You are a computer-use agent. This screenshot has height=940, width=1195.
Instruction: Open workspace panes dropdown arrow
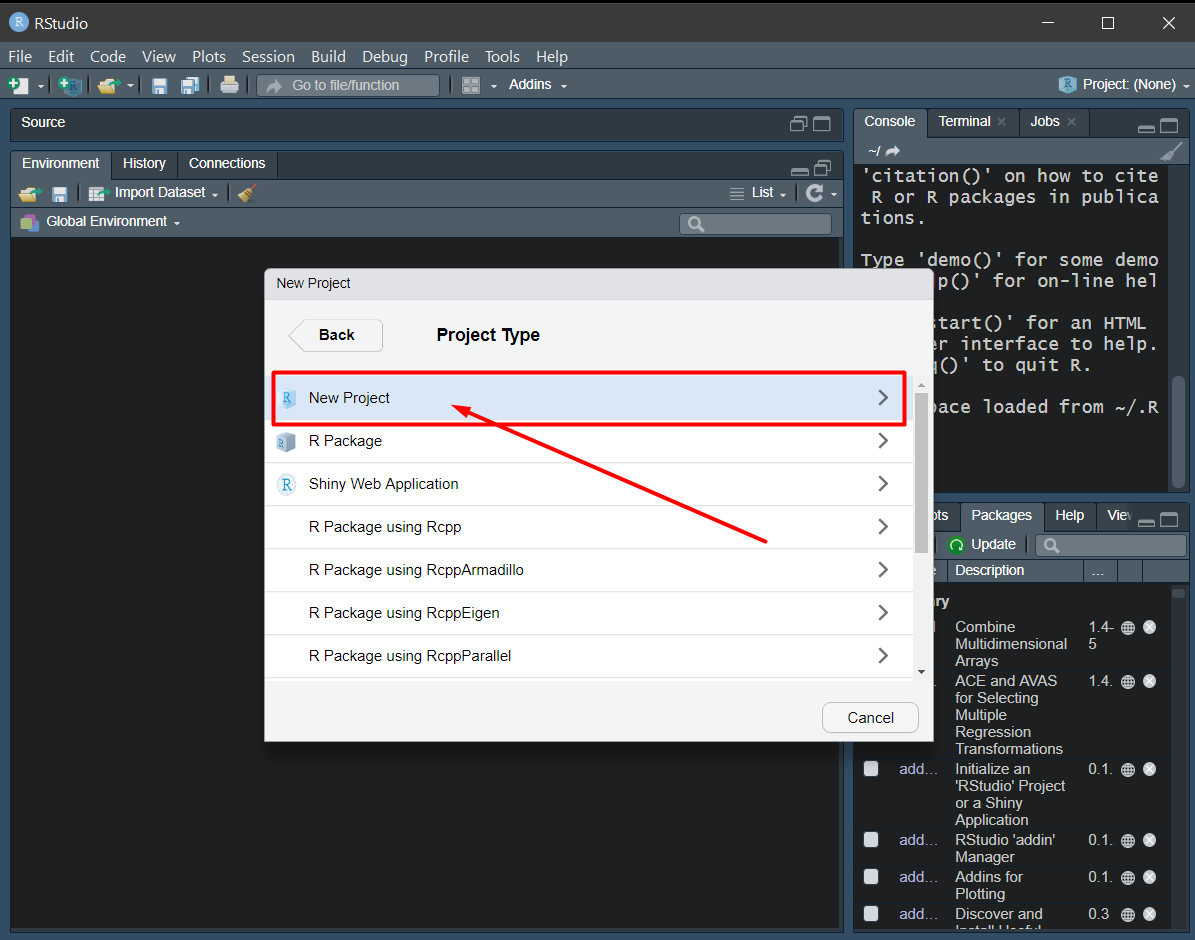click(493, 86)
